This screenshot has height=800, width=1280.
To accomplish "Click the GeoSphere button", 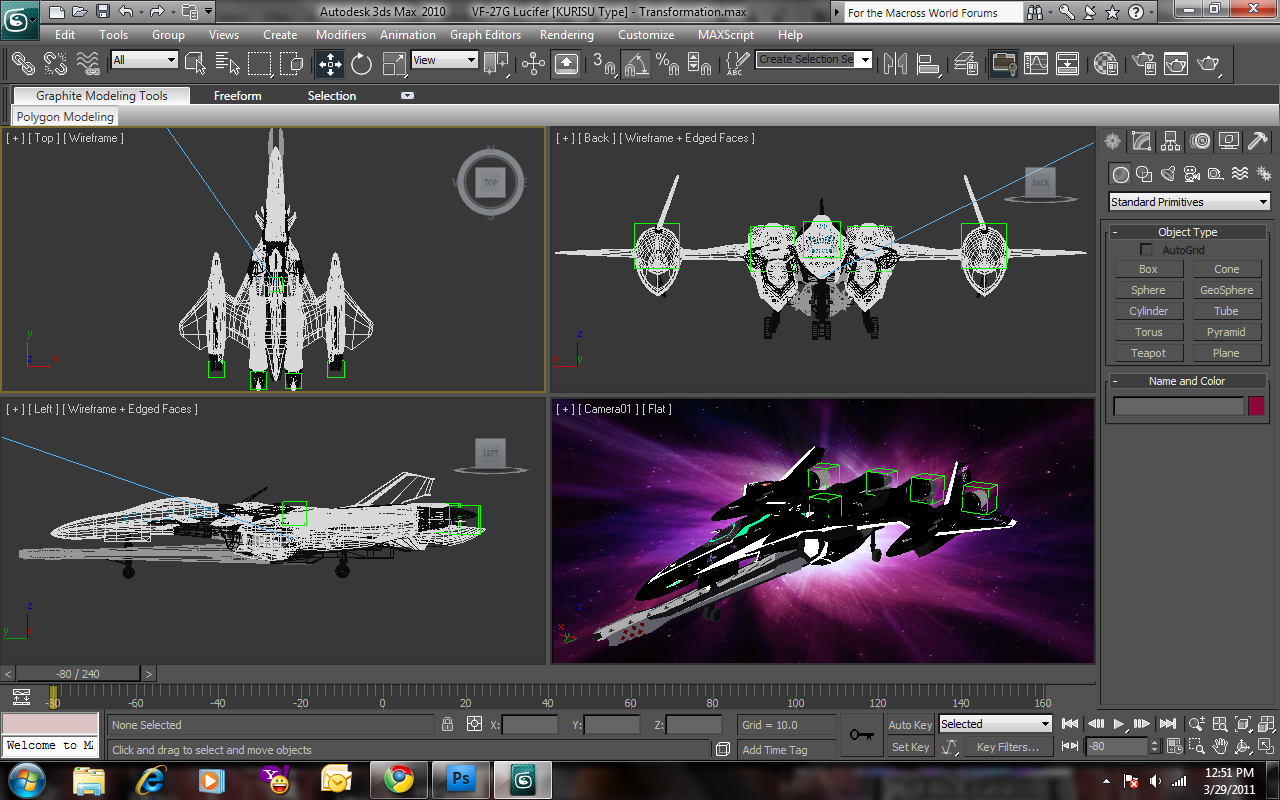I will click(1226, 290).
